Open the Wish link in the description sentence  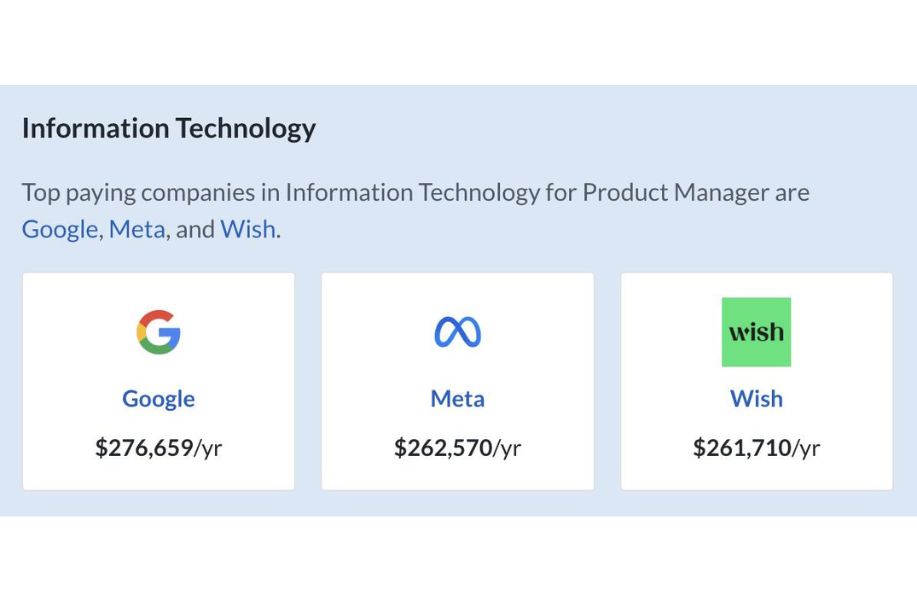click(x=247, y=229)
